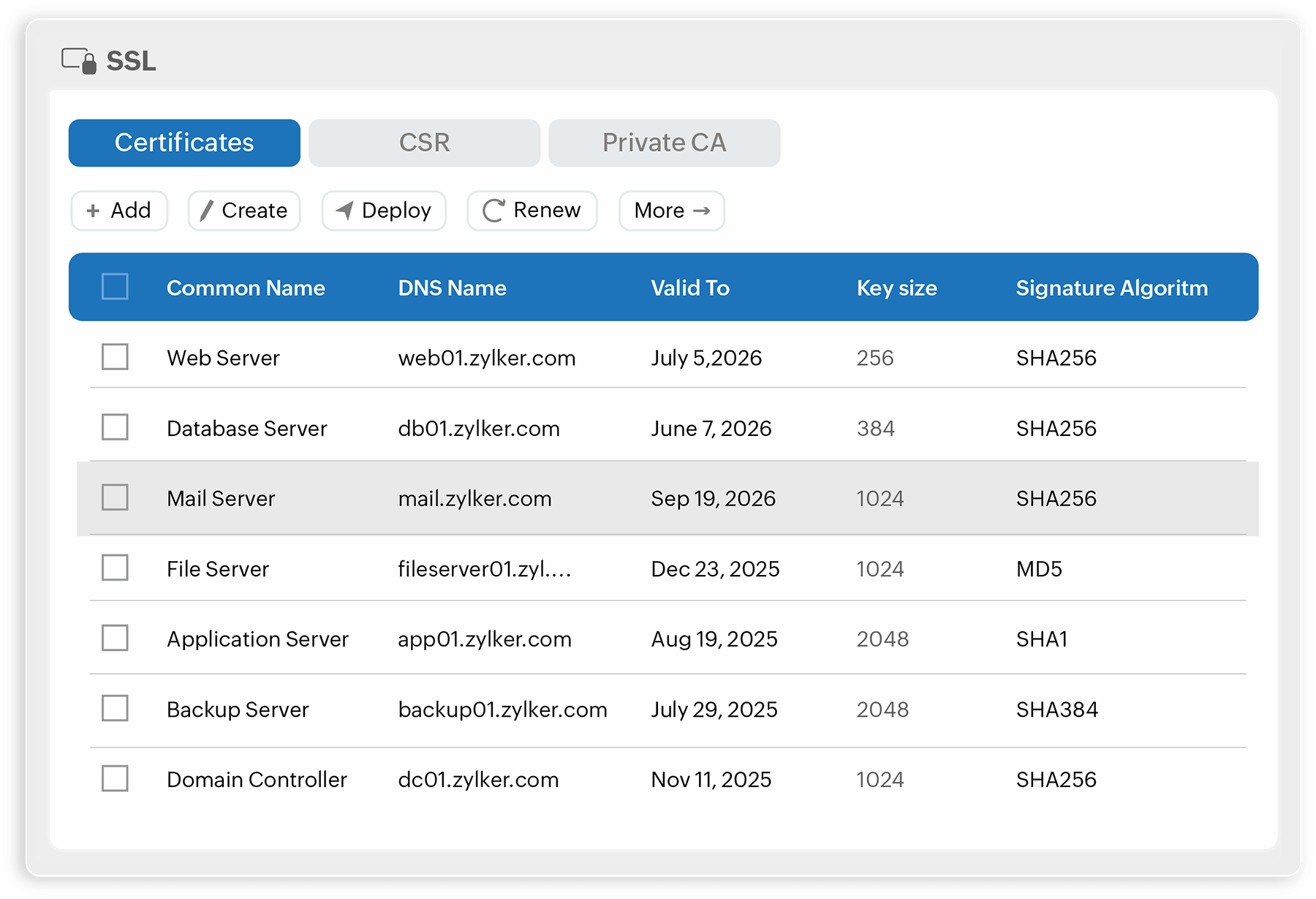Open the Database Server certificate name
1316x899 pixels.
tap(246, 428)
